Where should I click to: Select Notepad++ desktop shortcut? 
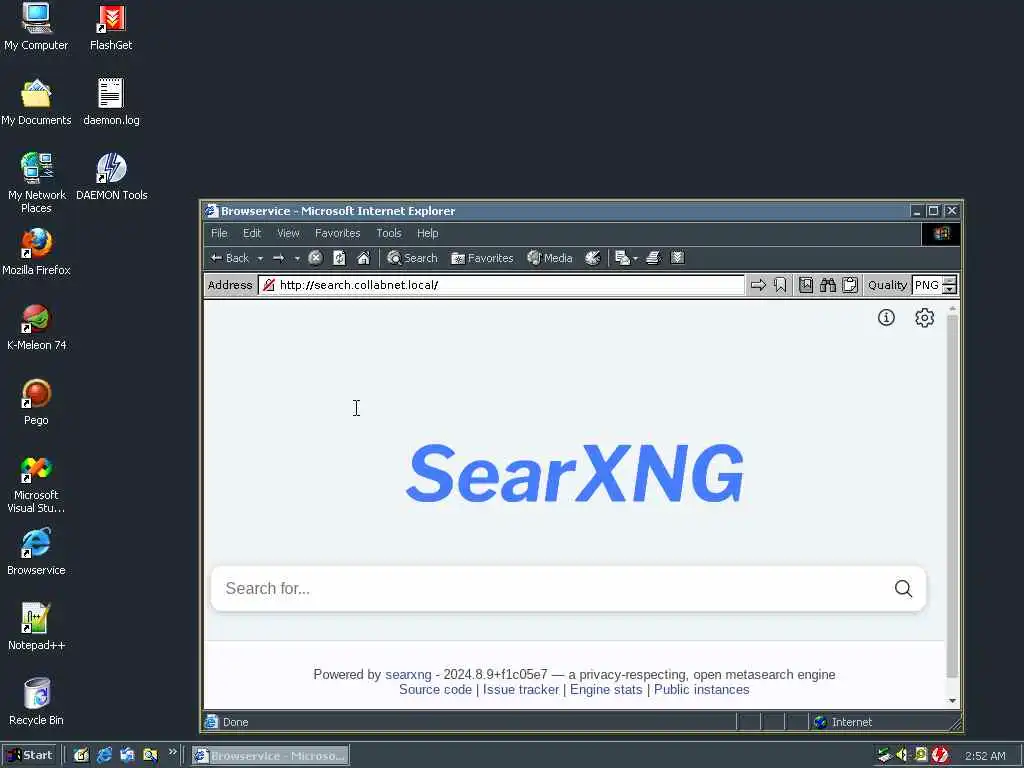[x=36, y=628]
